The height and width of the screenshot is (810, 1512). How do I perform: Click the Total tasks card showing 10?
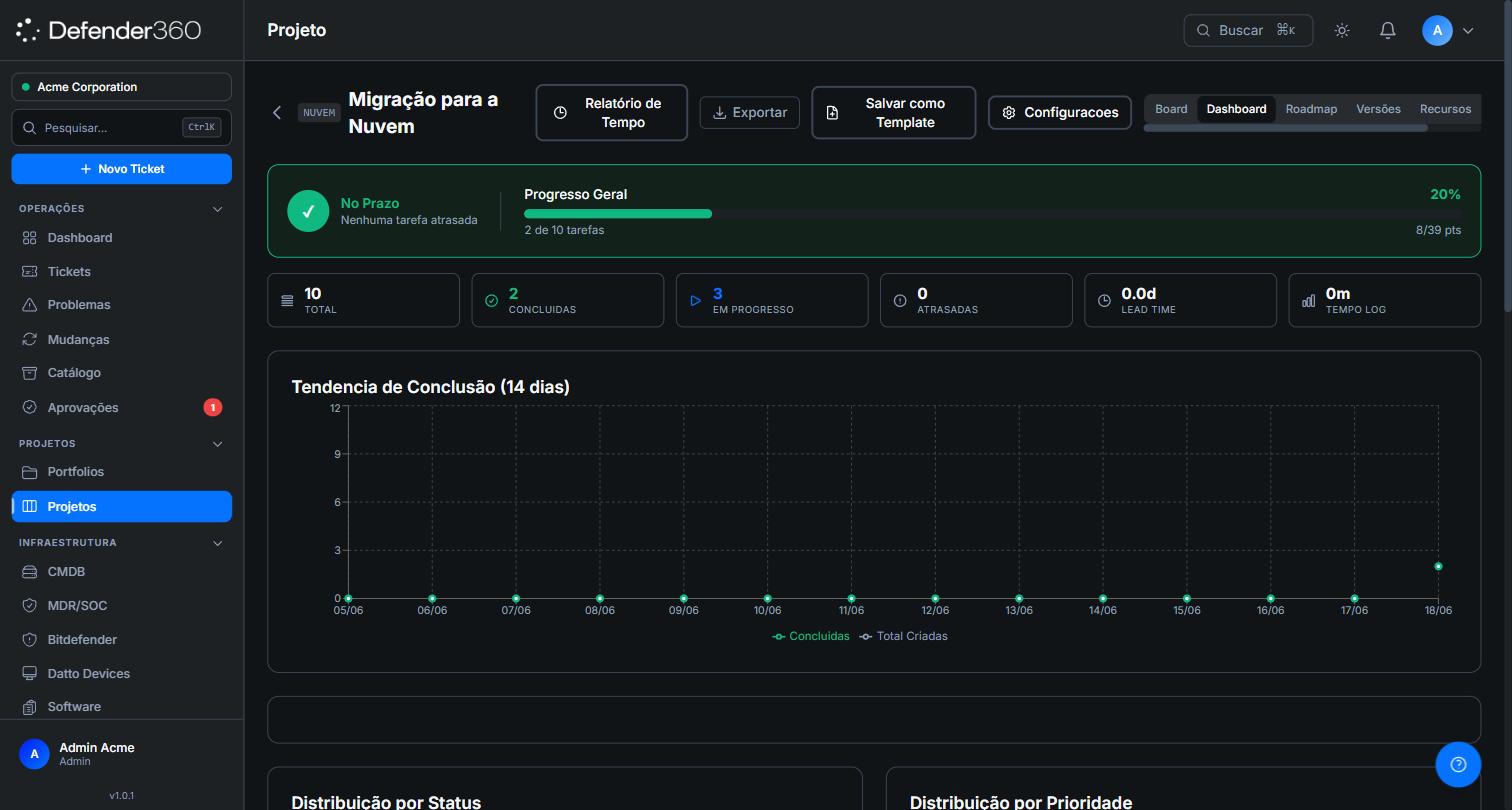click(363, 300)
